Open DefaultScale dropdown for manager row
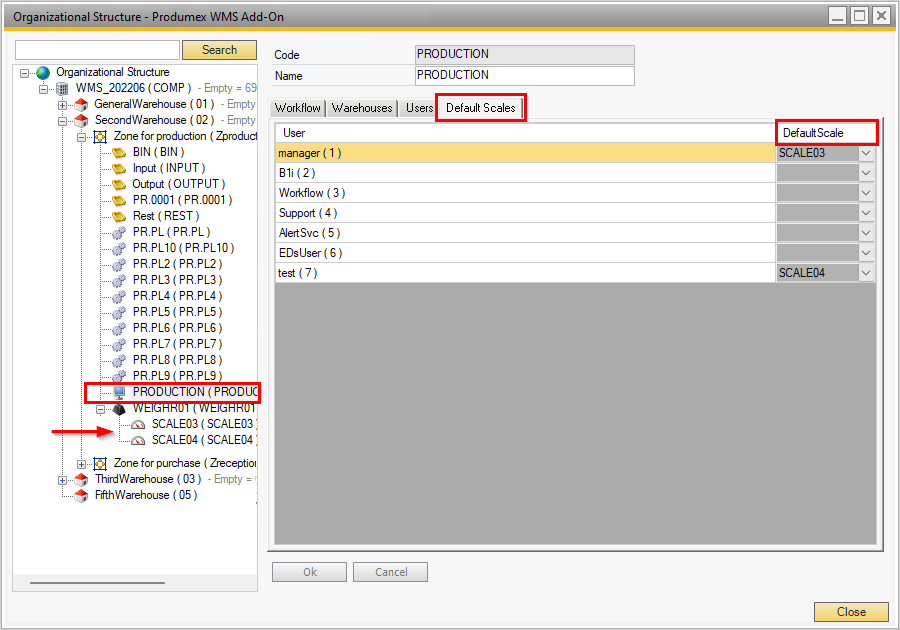Screen dimensions: 900x630 (866, 153)
